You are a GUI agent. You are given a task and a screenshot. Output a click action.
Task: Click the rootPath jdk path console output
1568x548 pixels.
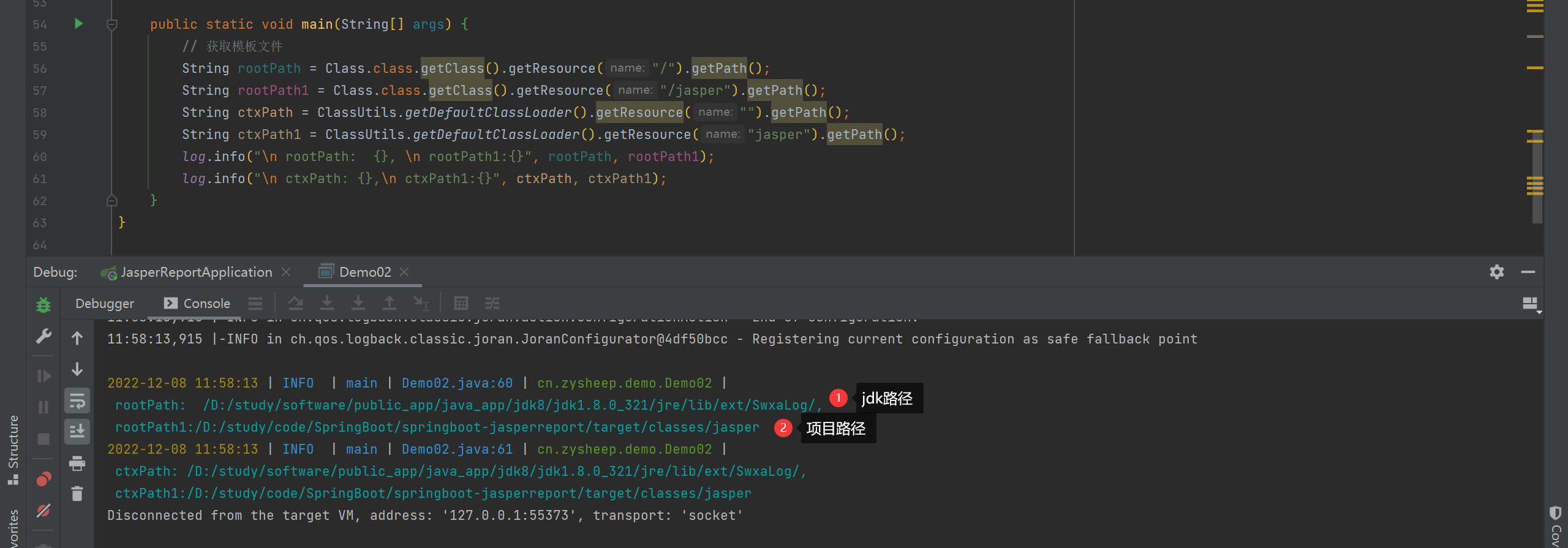[x=469, y=405]
